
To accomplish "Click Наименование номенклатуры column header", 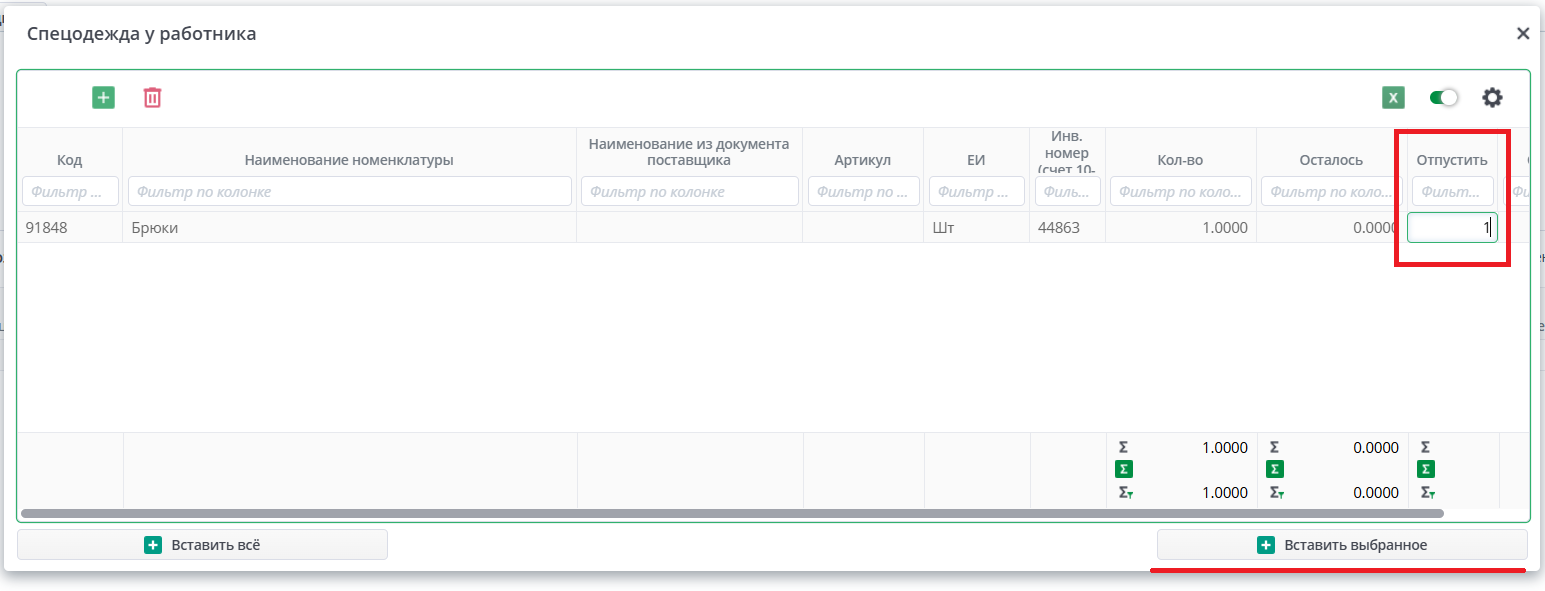I will tap(349, 160).
